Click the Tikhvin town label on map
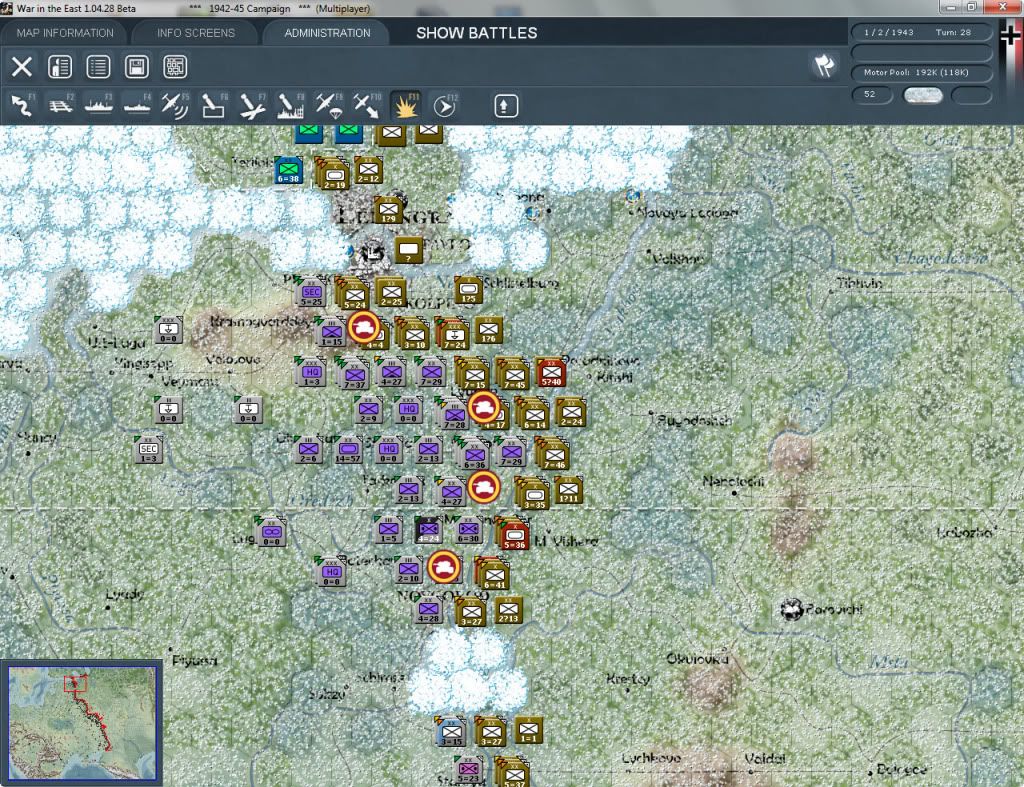The image size is (1024, 787). [860, 283]
